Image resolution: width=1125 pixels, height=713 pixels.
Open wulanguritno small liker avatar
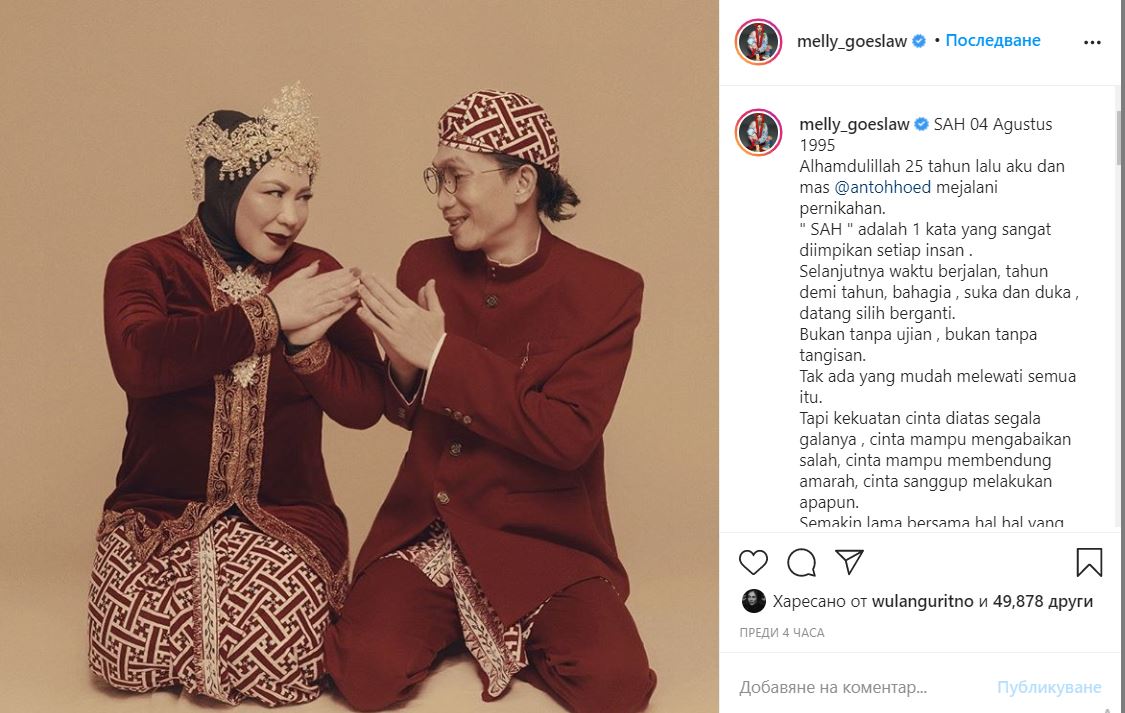(753, 601)
